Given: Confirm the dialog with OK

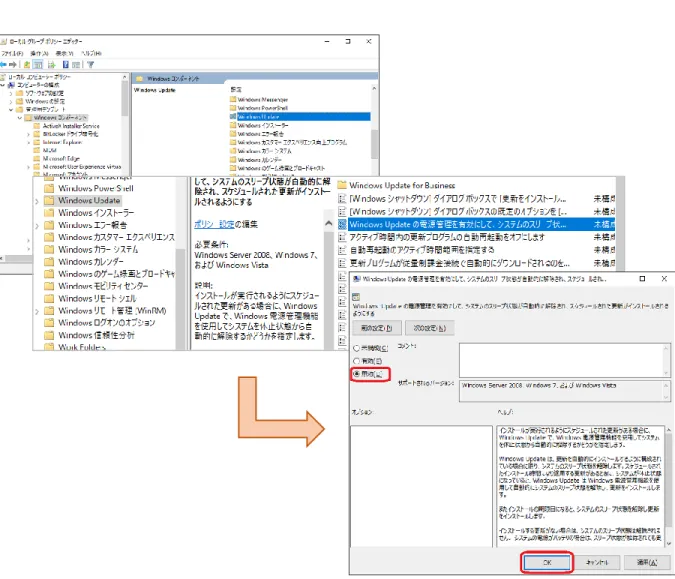Looking at the screenshot, I should (x=547, y=562).
